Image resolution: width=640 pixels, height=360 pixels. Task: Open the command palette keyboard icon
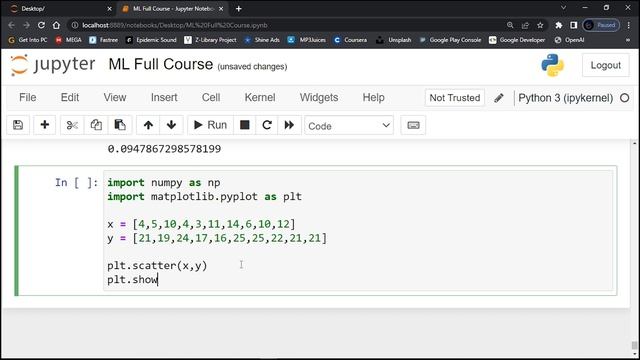click(x=413, y=125)
